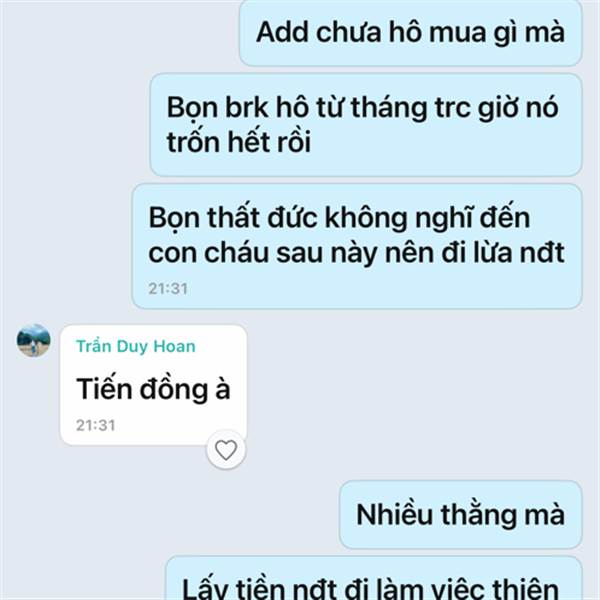Viewport: 600px width, 600px height.
Task: Select the 'Lấy tiền nđt đi làm việc thiện' message
Action: point(374,578)
